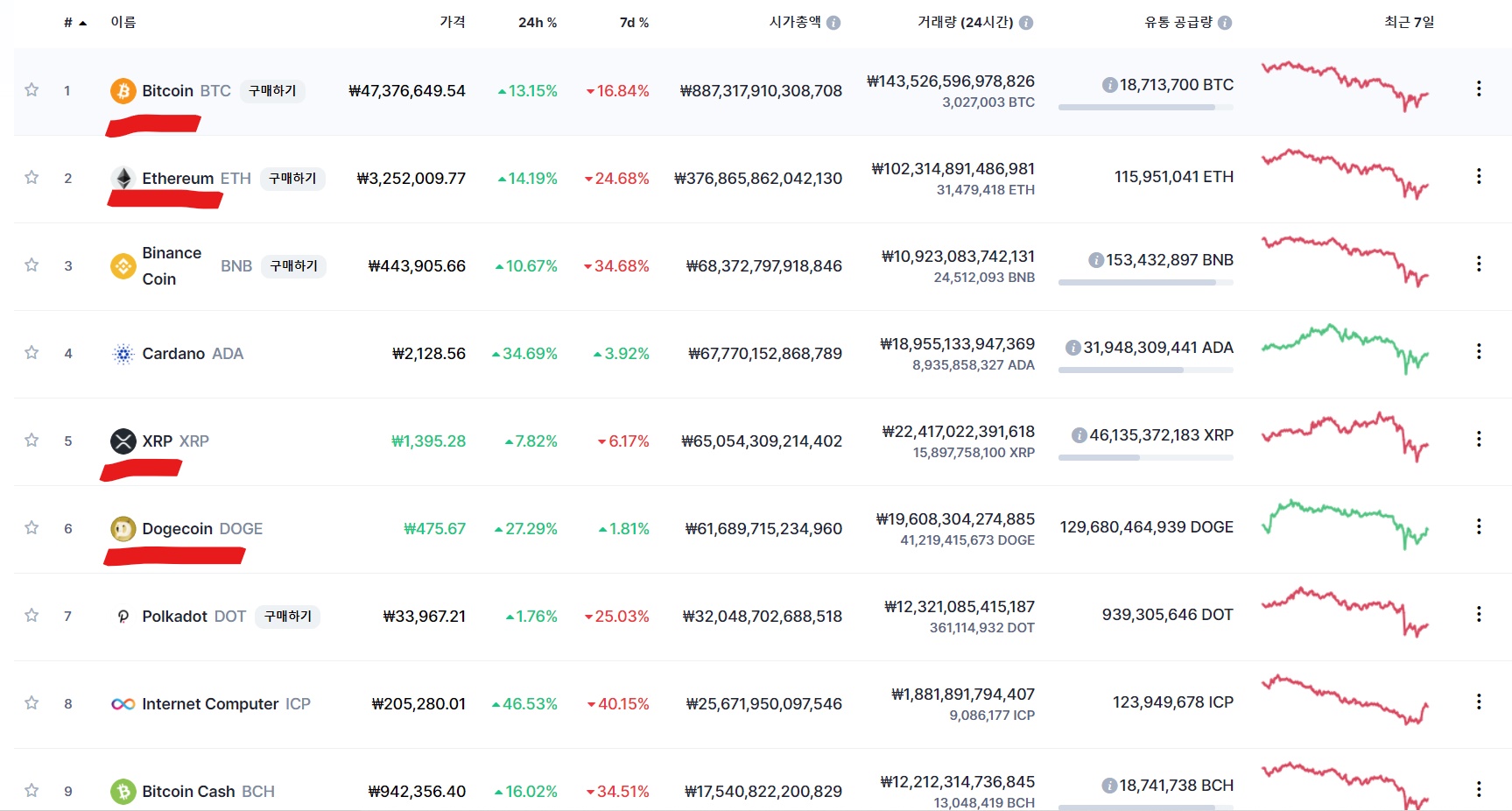
Task: Click info icon beside 18,741,738 BCH supply
Action: (x=1109, y=786)
